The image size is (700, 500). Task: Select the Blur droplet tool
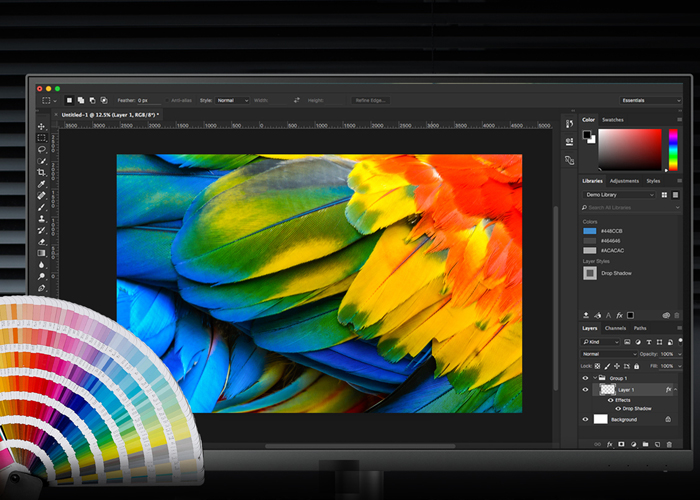(x=42, y=265)
